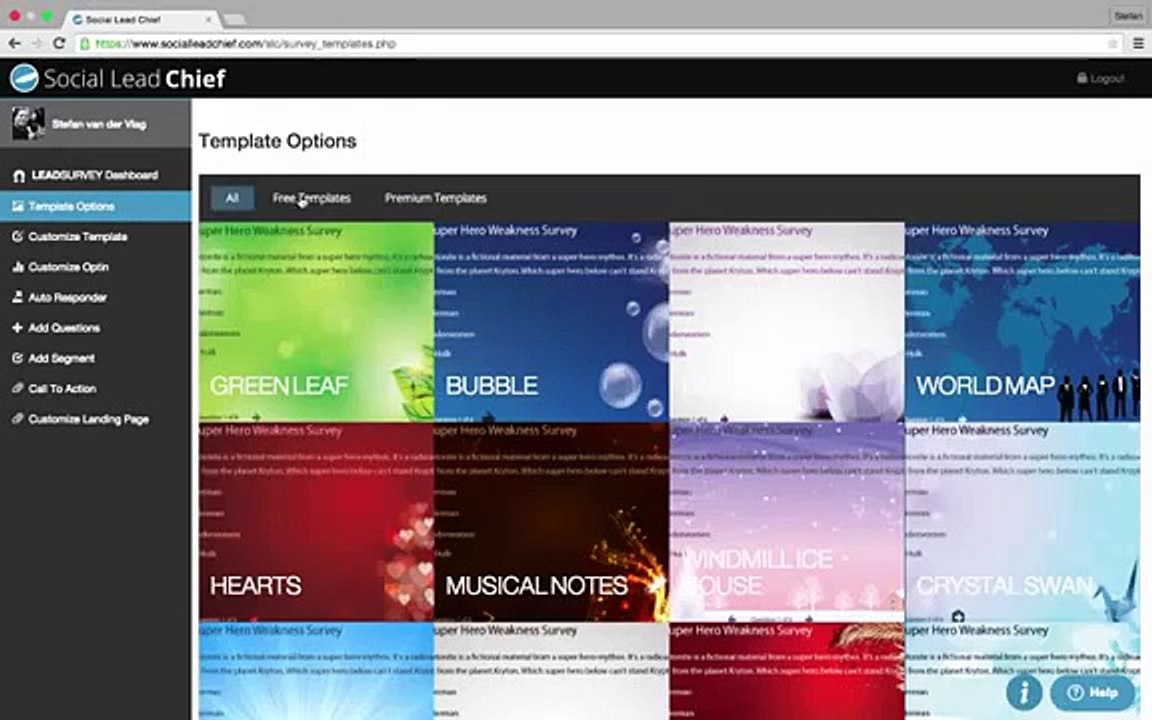Choose the blue sunburst template thumbnail

pos(317,671)
